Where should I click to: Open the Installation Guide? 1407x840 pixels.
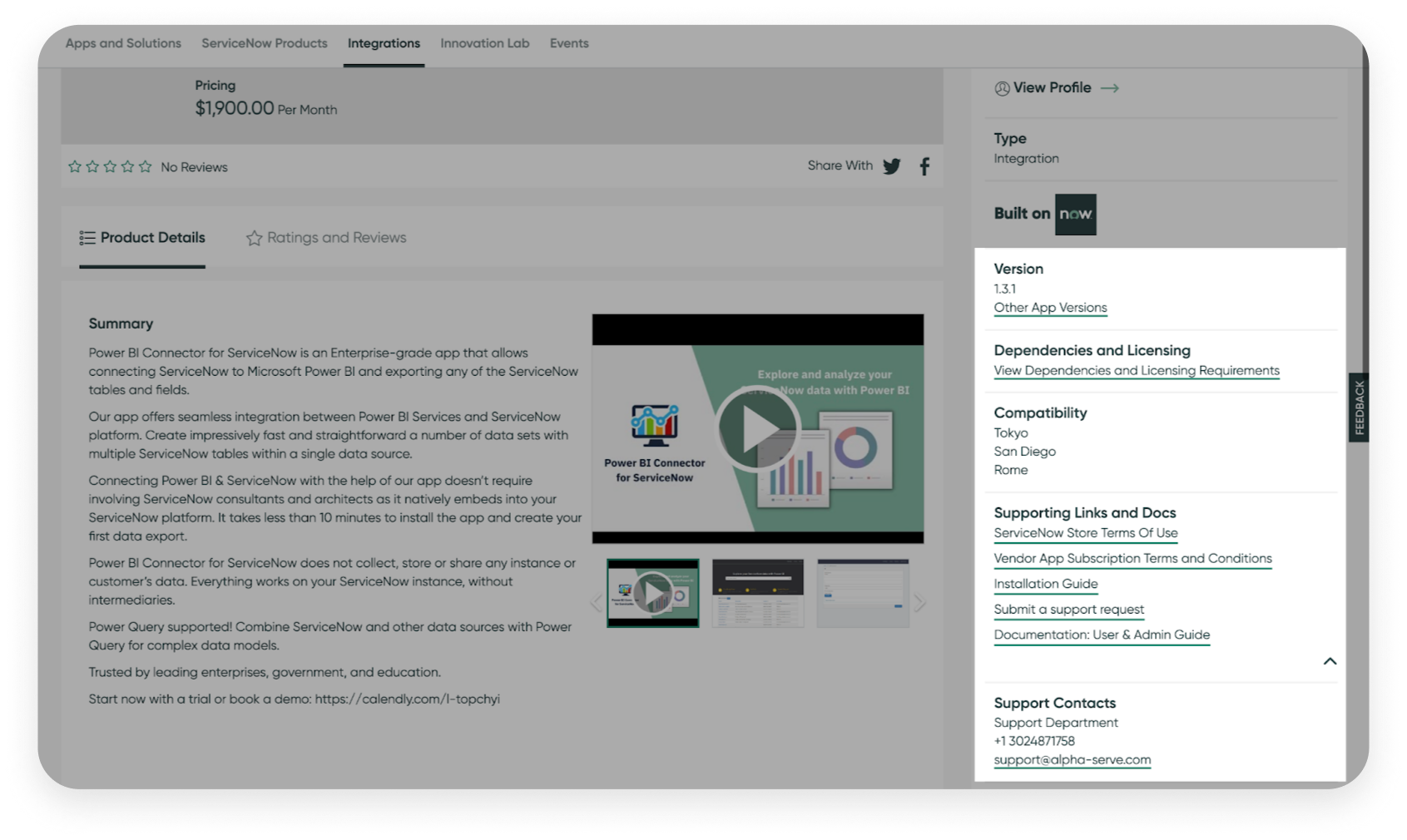(x=1045, y=584)
